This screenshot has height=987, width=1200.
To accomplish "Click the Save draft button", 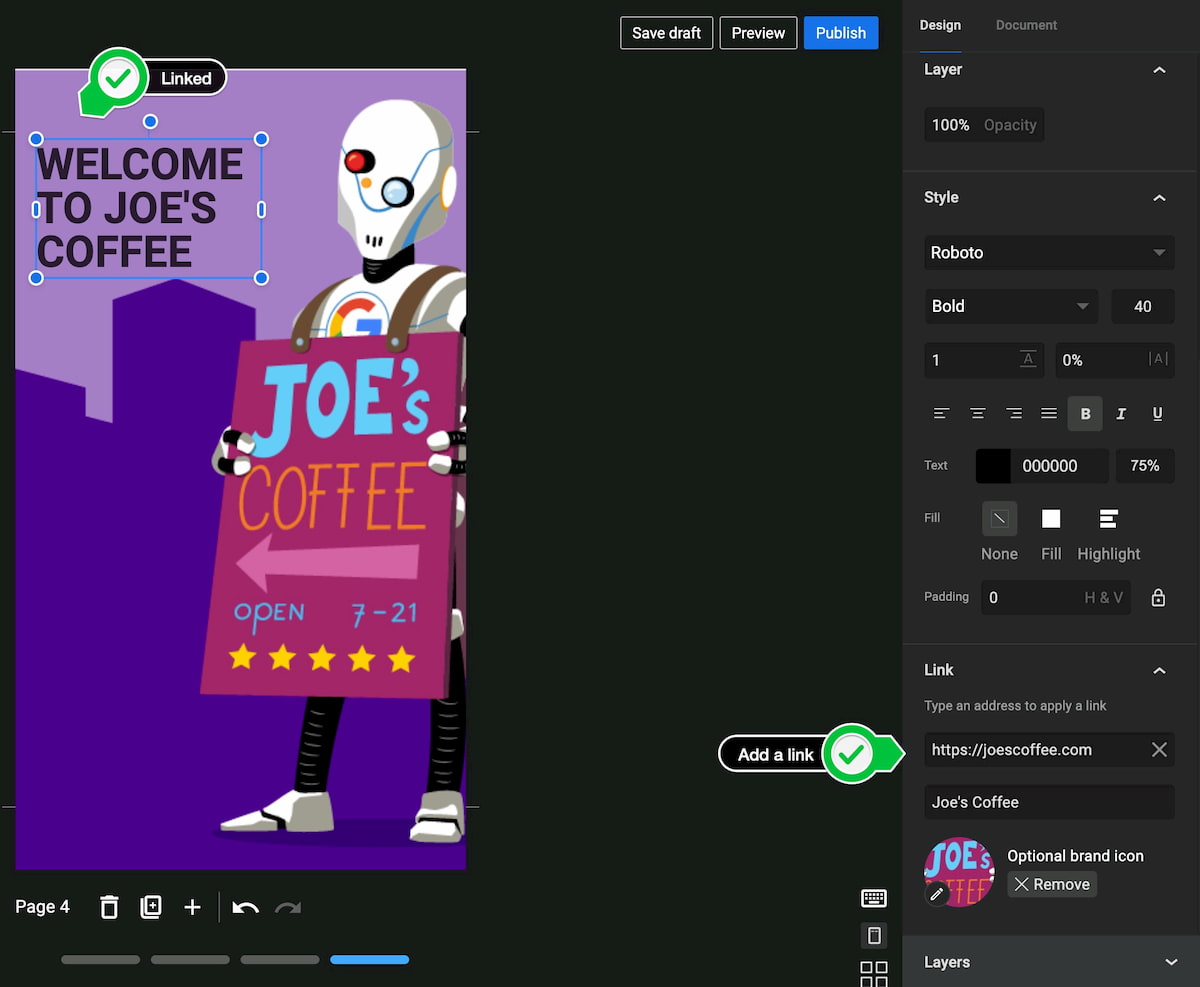I will click(666, 33).
